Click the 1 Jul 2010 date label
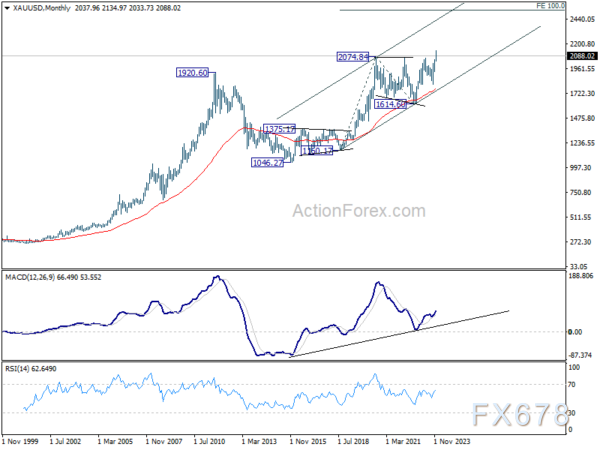Viewport: 600px width, 450px height. click(210, 442)
